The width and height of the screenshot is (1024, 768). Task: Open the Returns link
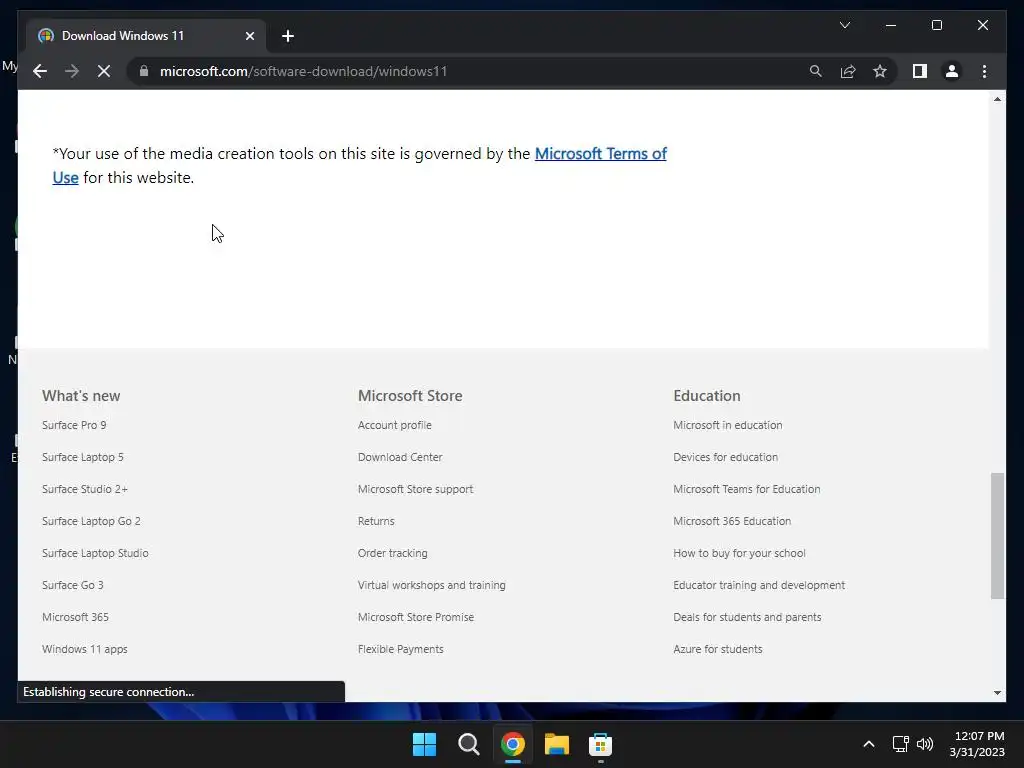pyautogui.click(x=376, y=521)
